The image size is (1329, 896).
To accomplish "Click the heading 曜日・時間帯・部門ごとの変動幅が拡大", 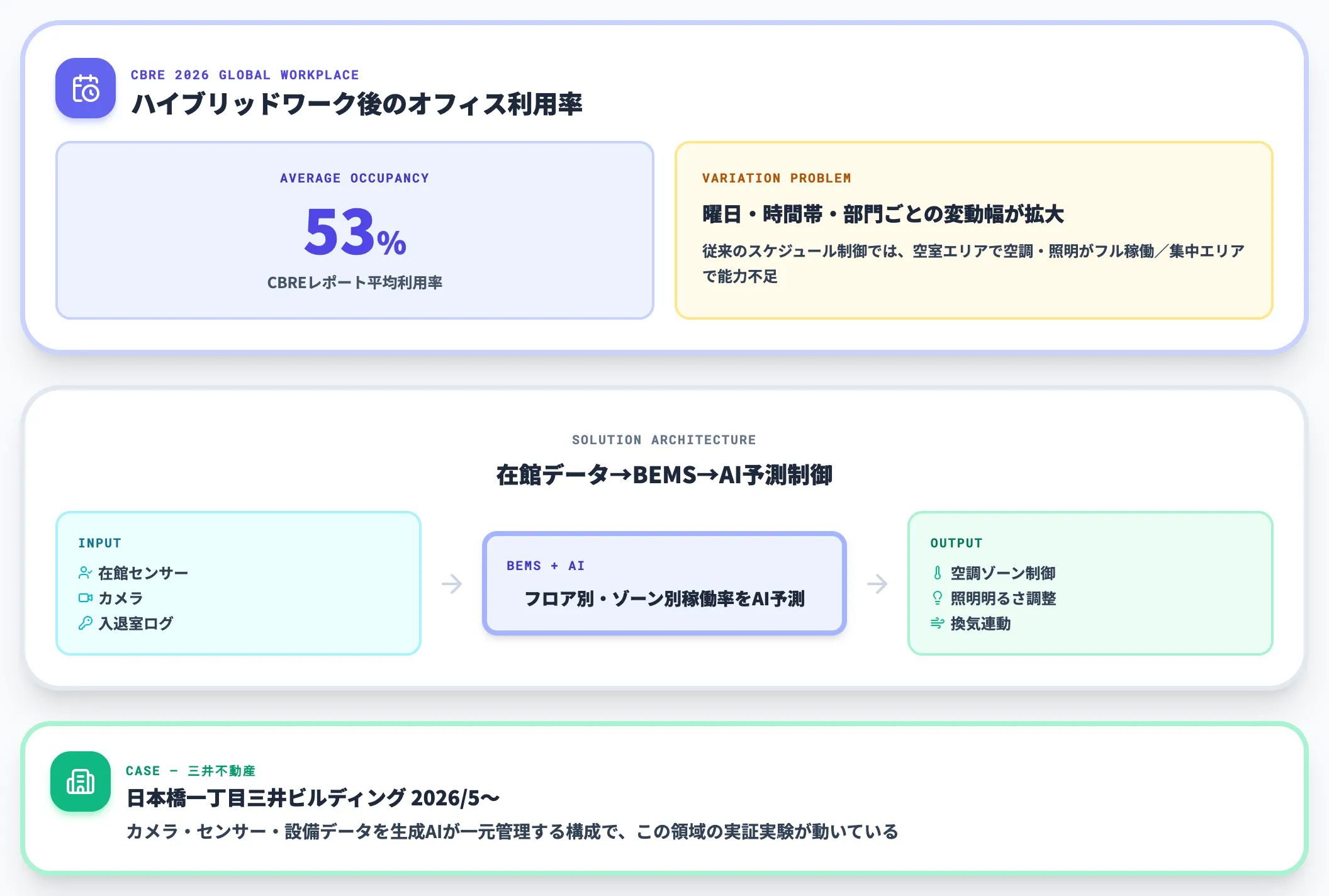I will [x=883, y=214].
